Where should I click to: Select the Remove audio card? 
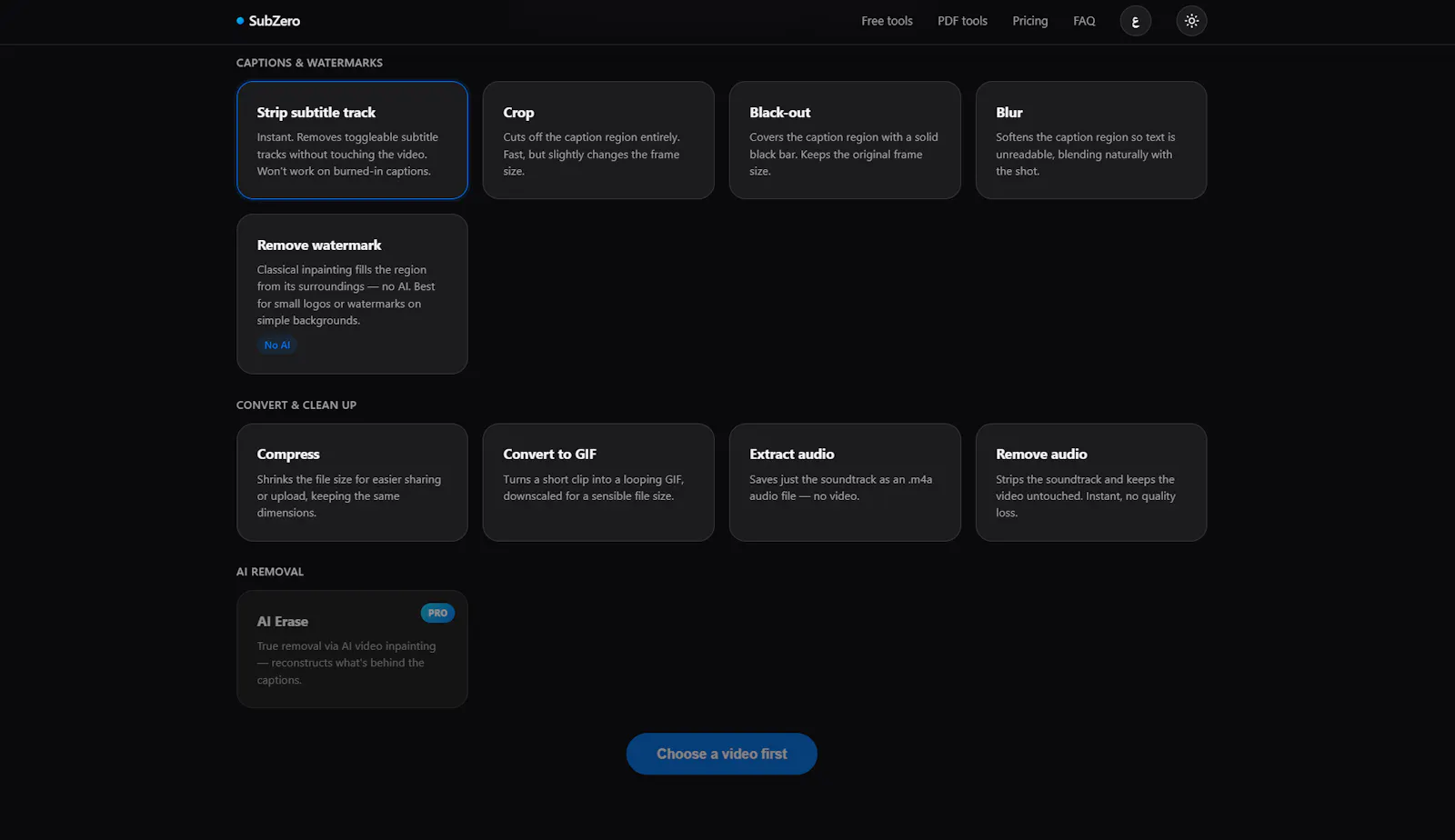[x=1091, y=482]
